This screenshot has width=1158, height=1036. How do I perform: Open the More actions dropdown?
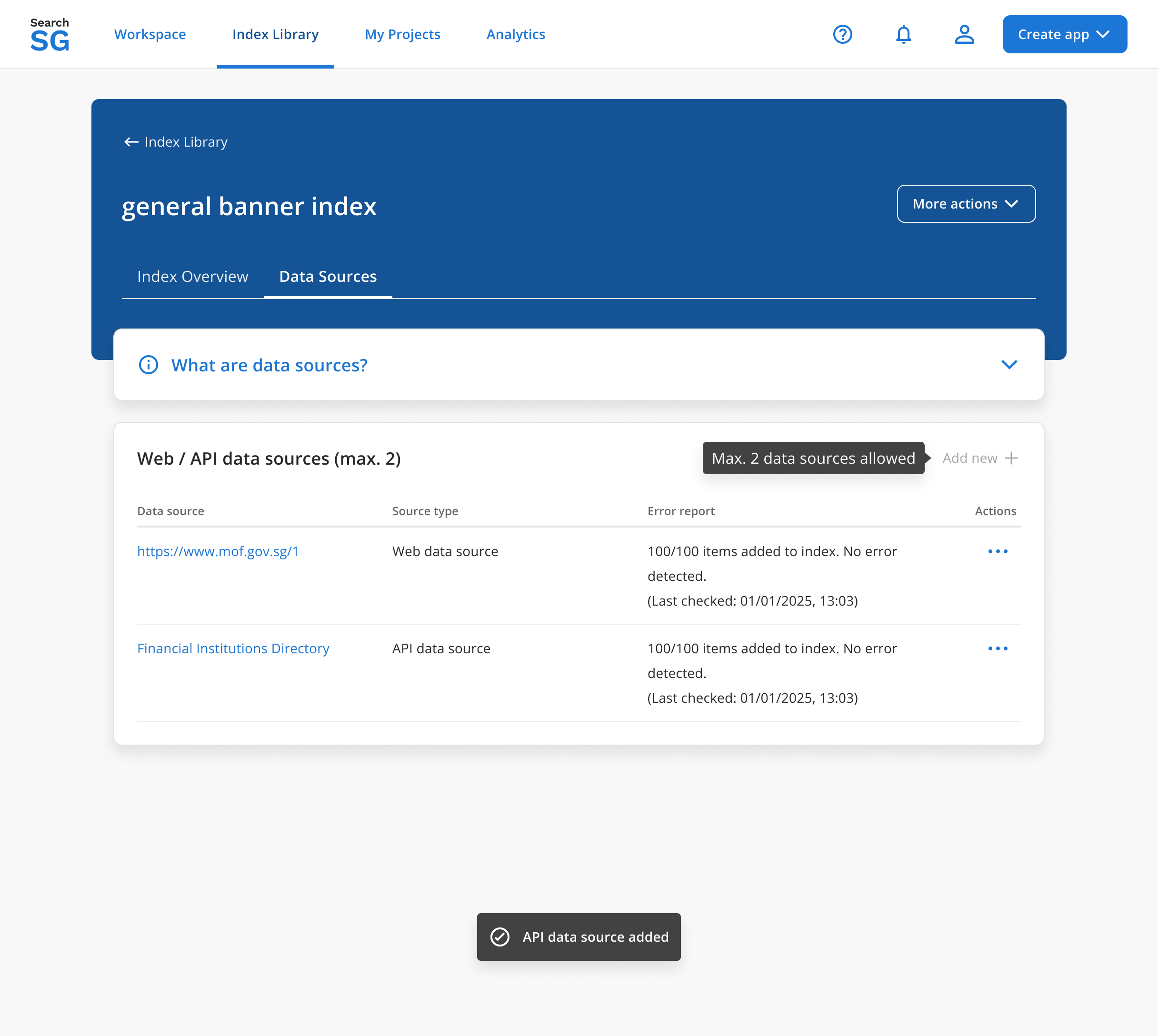966,204
